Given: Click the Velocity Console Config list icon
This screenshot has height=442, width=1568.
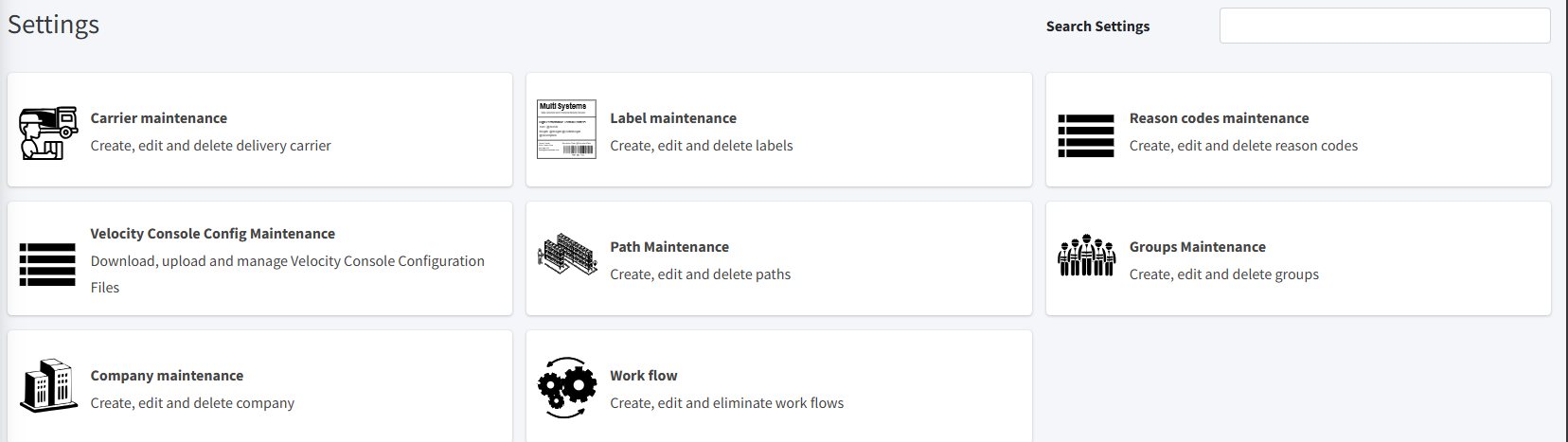Looking at the screenshot, I should tap(47, 264).
